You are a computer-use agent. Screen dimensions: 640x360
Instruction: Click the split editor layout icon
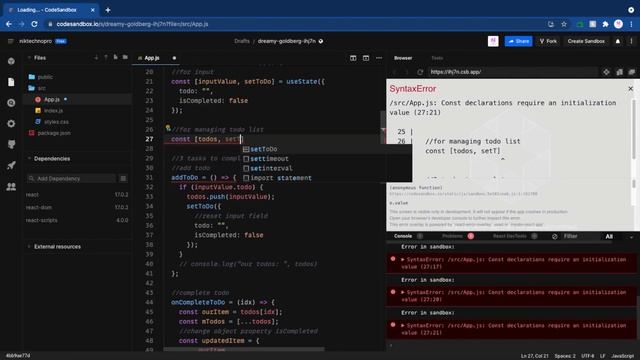click(353, 58)
